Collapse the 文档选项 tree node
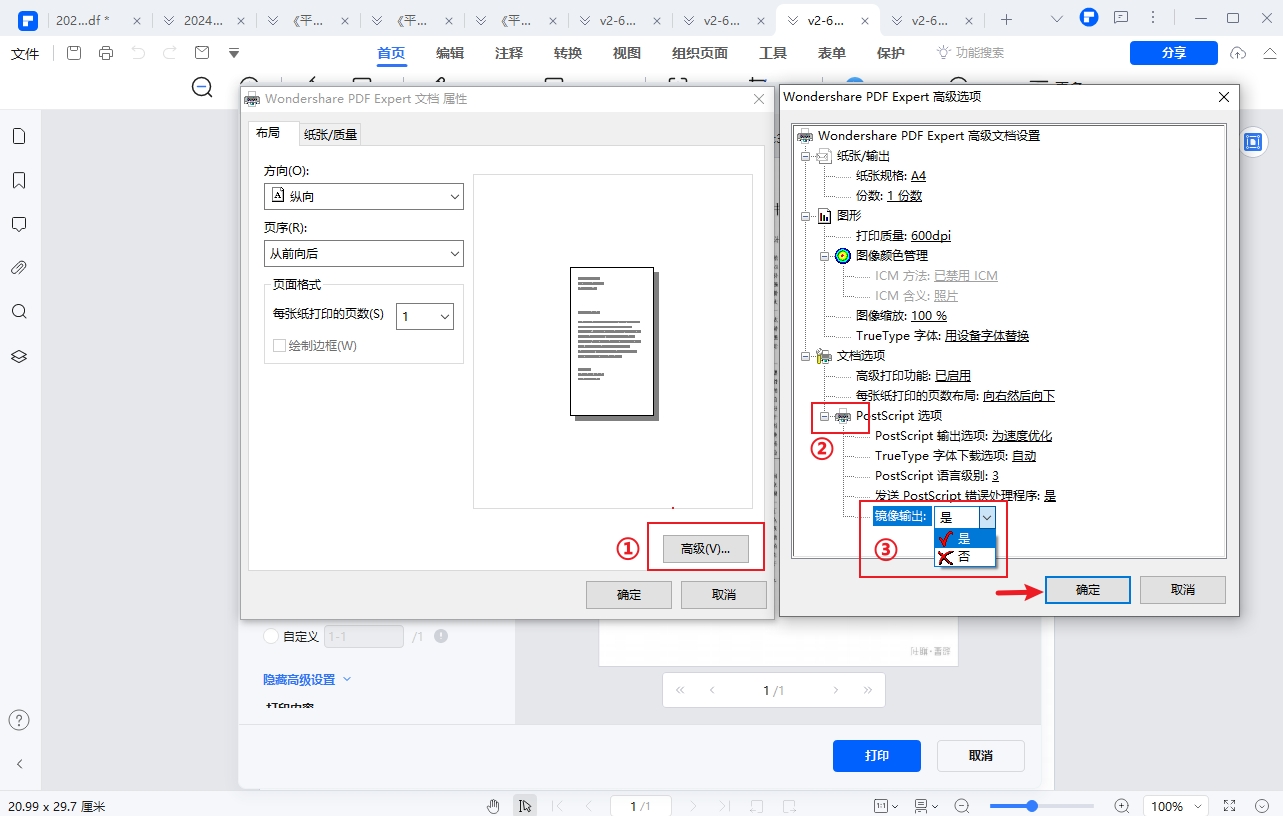This screenshot has height=816, width=1283. (805, 356)
